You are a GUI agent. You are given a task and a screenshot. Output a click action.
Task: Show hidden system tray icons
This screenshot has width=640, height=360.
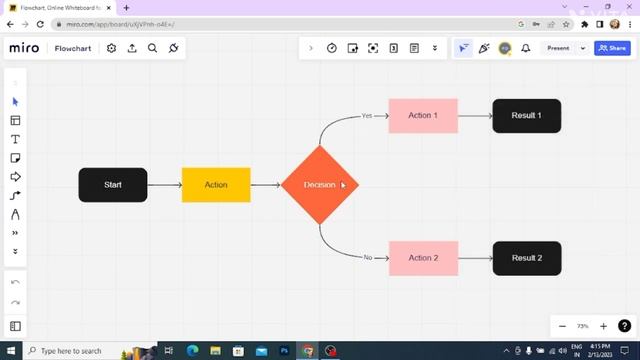coord(507,351)
